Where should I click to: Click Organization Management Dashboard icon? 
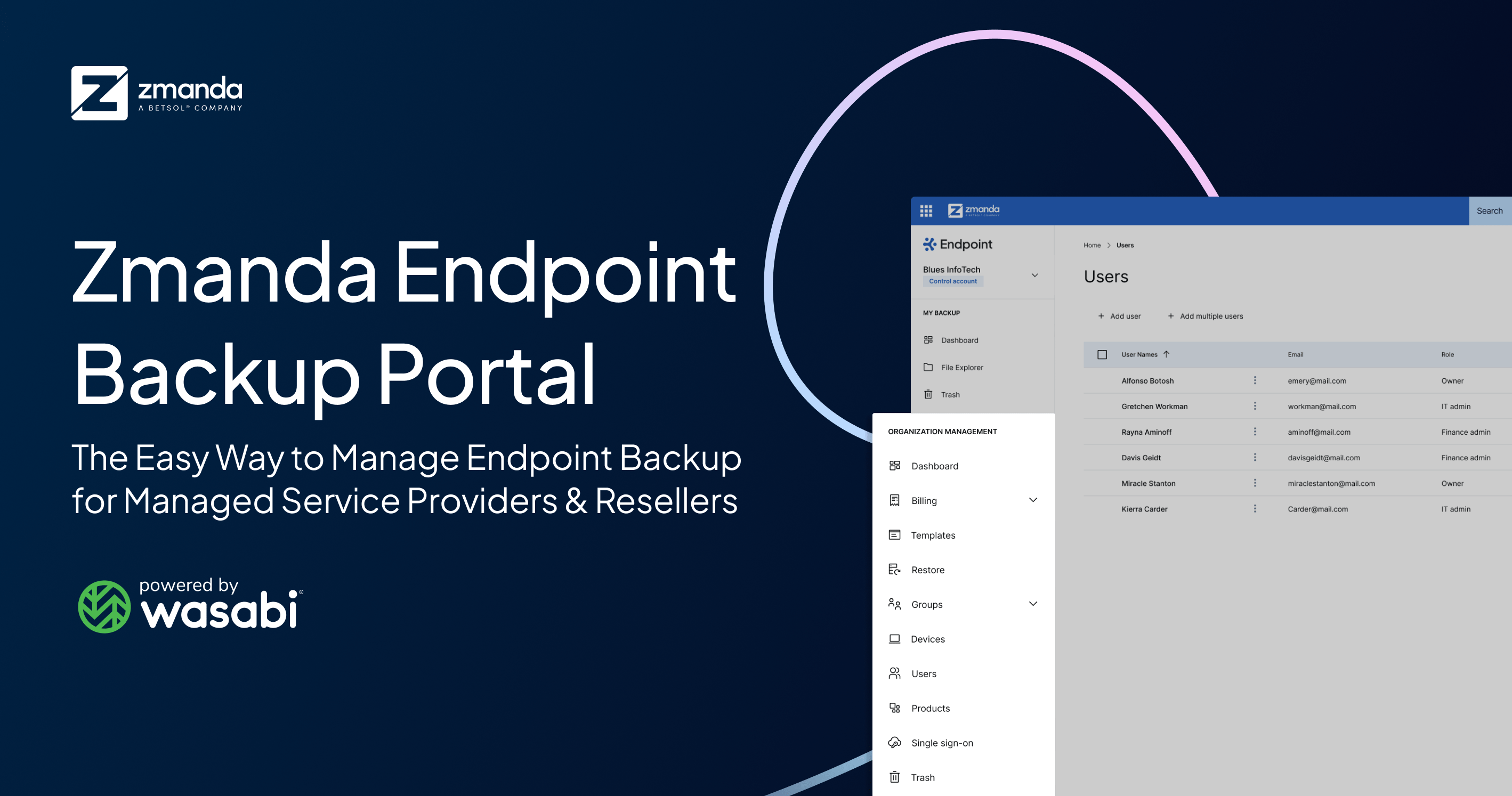894,466
